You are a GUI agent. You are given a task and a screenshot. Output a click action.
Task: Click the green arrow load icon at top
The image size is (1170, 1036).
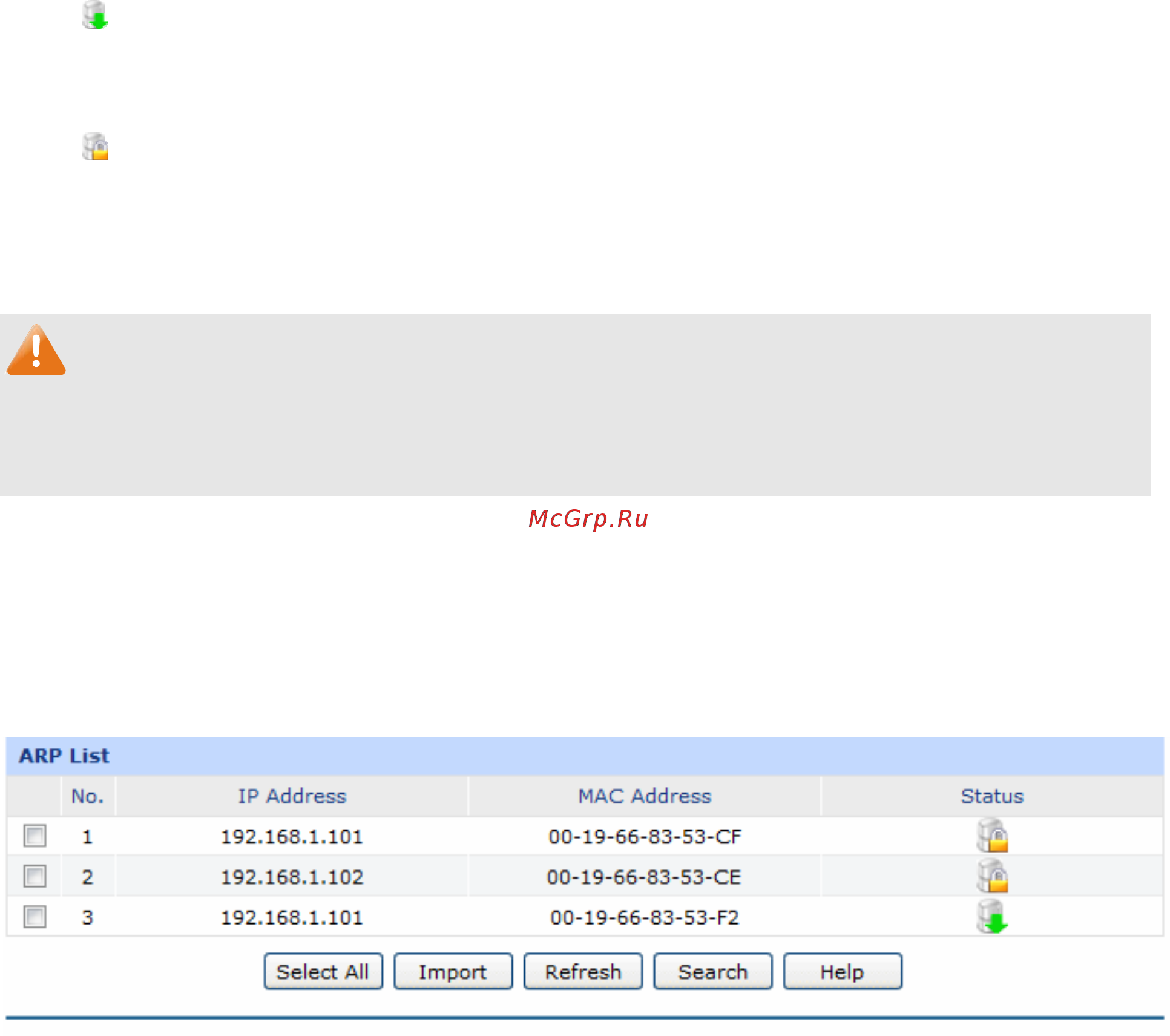[x=95, y=15]
